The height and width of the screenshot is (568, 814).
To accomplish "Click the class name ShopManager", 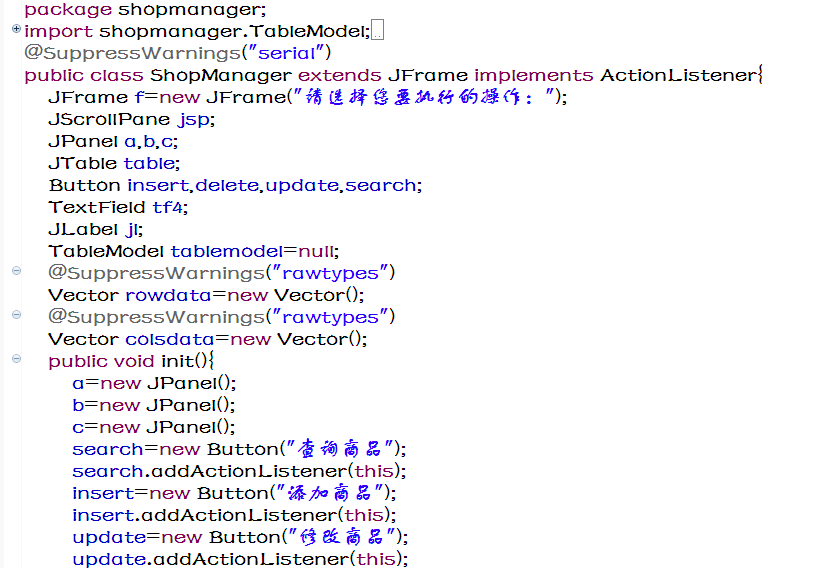I will tap(221, 75).
